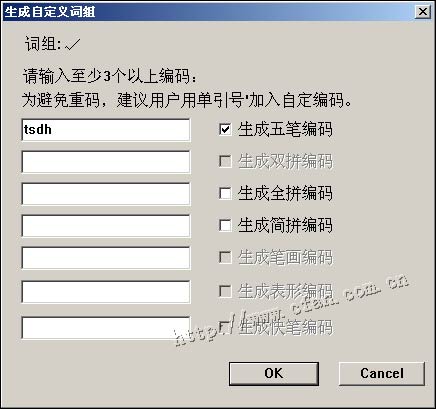This screenshot has width=436, height=409.
Task: Click the 词组 label with checkmark
Action: click(52, 44)
